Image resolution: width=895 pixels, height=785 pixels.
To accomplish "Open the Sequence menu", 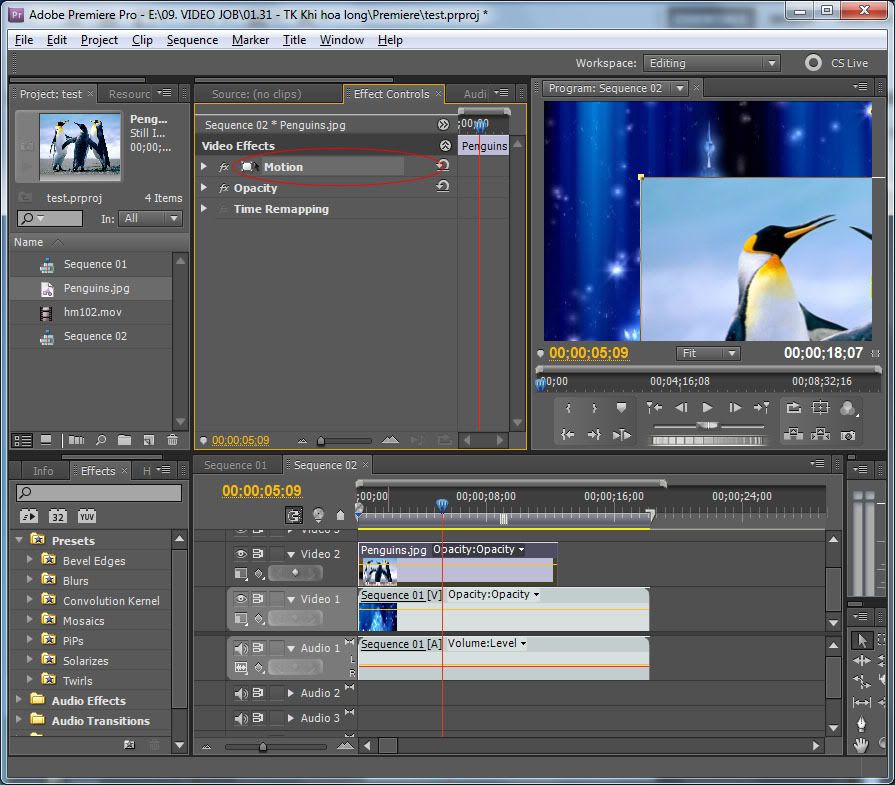I will [192, 40].
